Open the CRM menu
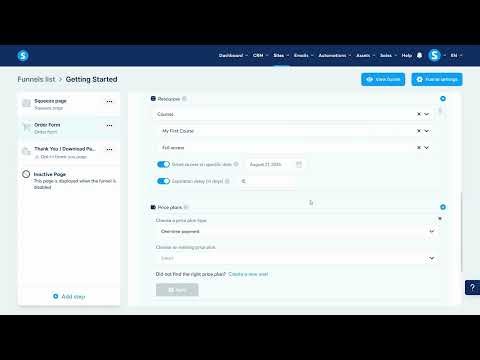Viewport: 480px width, 360px height. [260, 55]
